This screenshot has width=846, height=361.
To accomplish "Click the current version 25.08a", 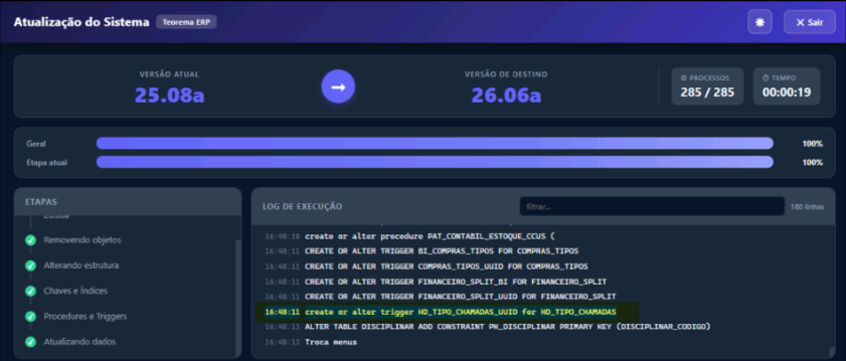I will [x=169, y=95].
